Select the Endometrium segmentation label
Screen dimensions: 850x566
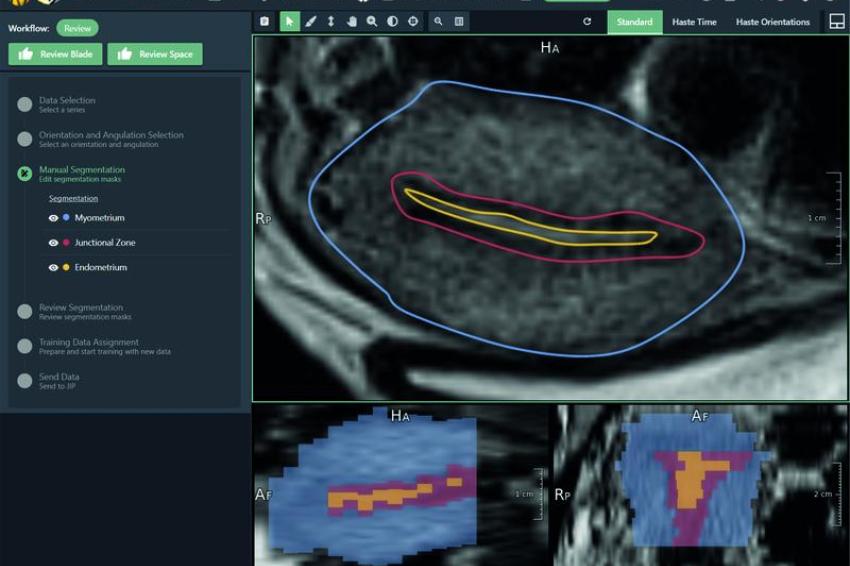coord(101,268)
